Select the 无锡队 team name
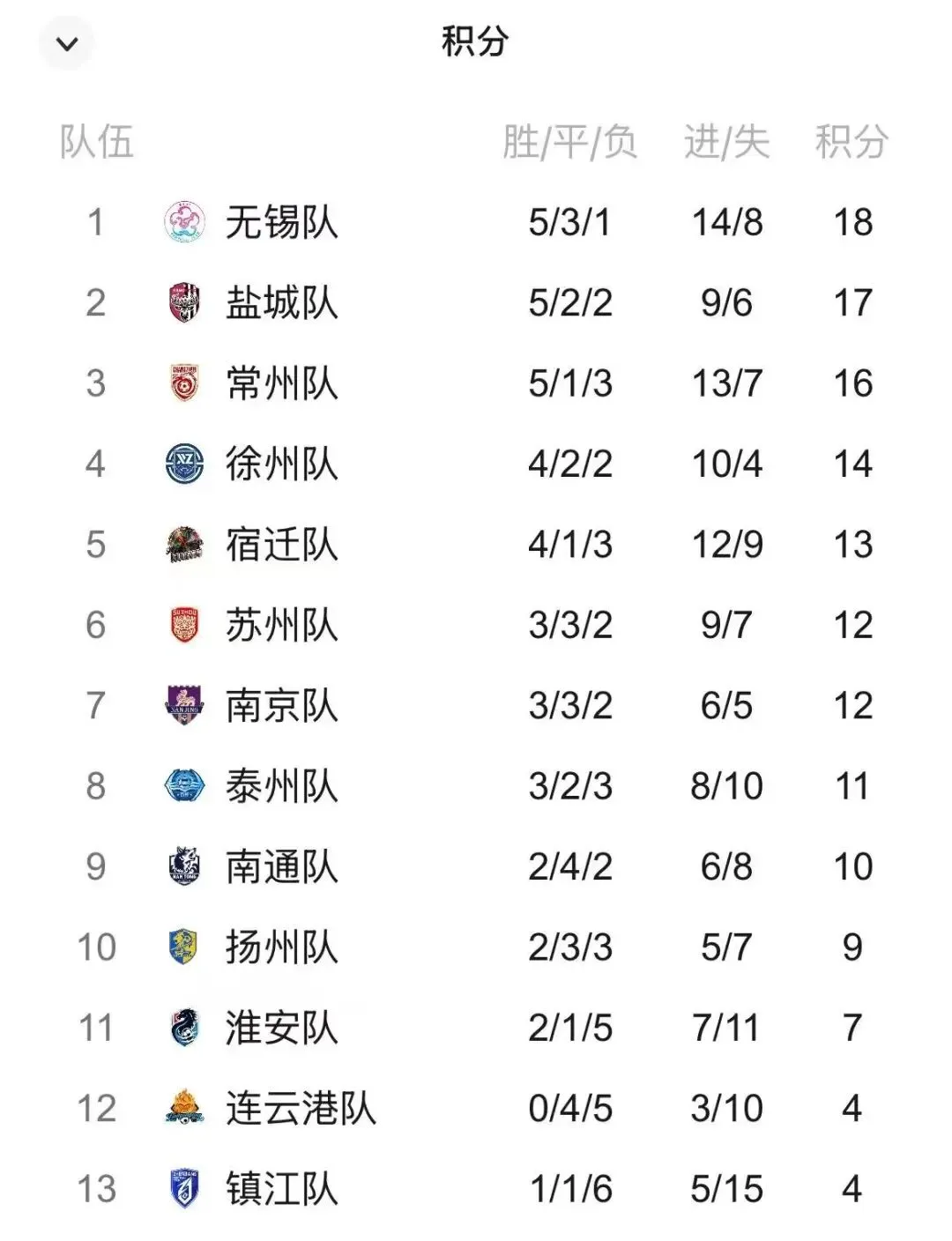This screenshot has height=1241, width=952. (x=282, y=222)
